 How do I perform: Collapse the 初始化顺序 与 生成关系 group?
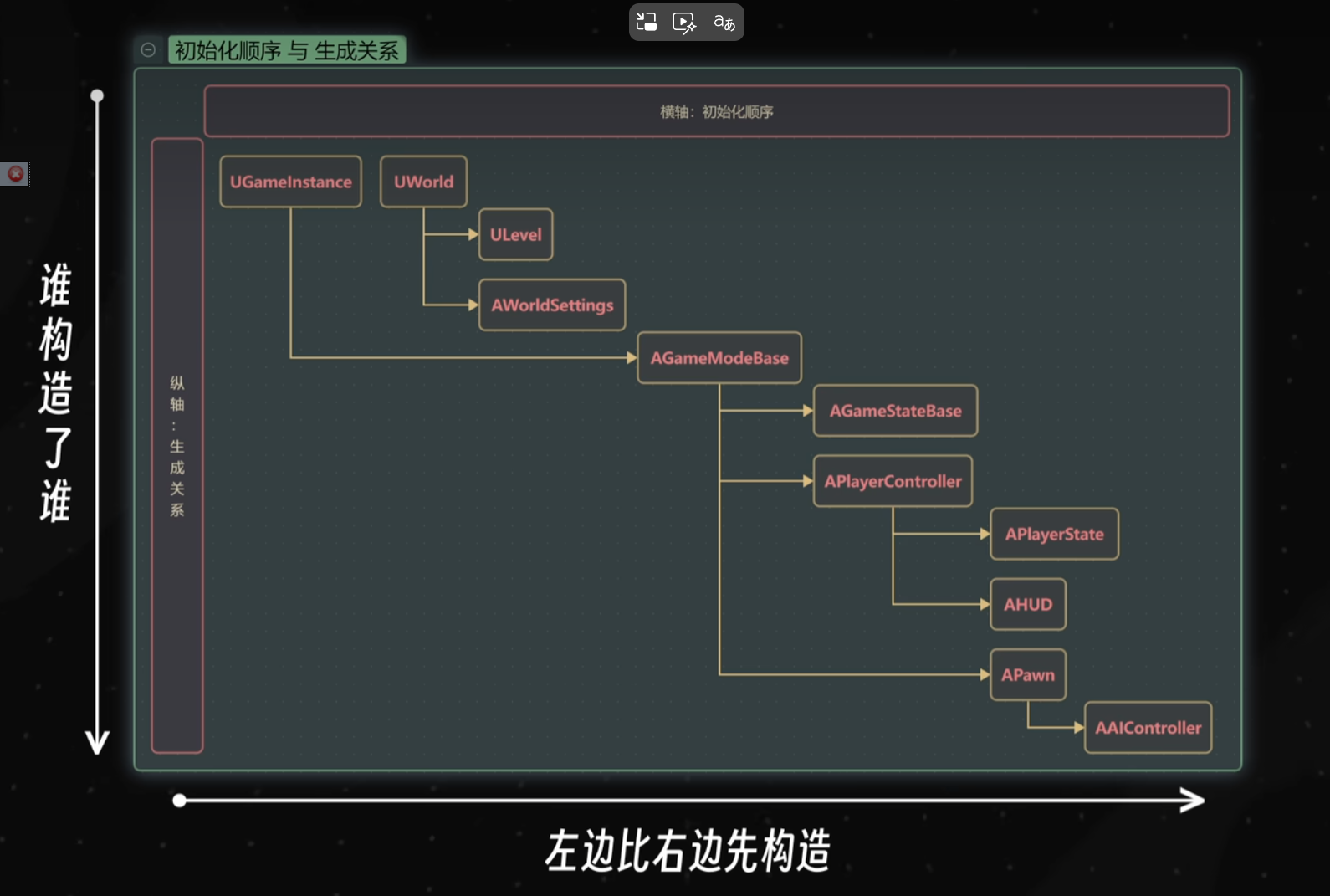click(x=148, y=50)
